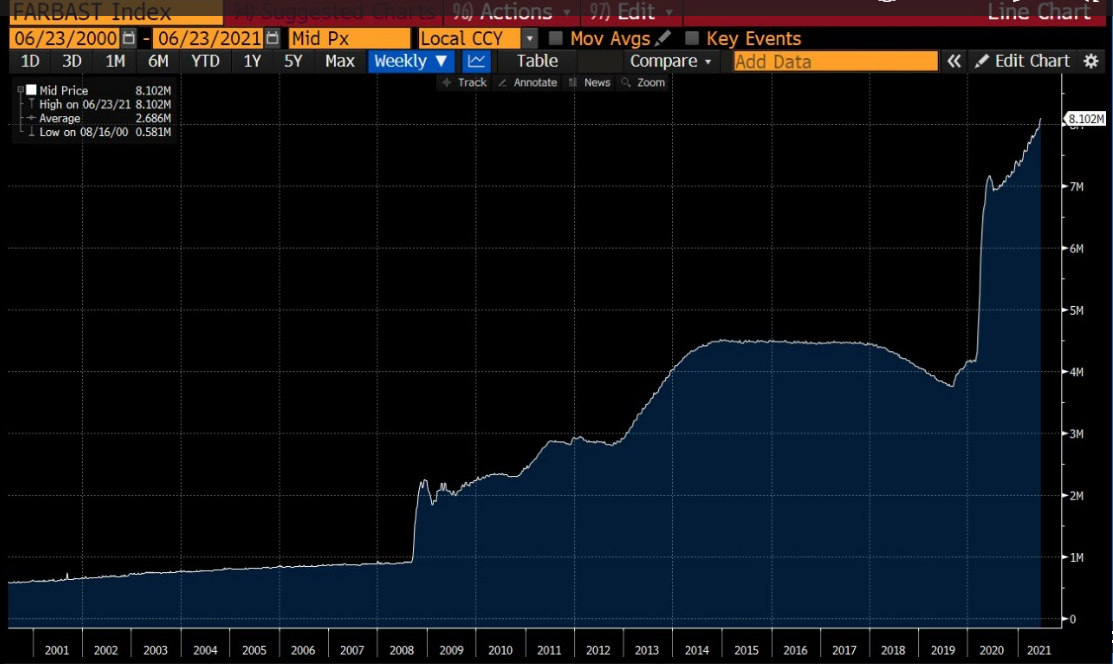Click the Add Data input field
Screen dimensions: 1113x664
[x=835, y=61]
